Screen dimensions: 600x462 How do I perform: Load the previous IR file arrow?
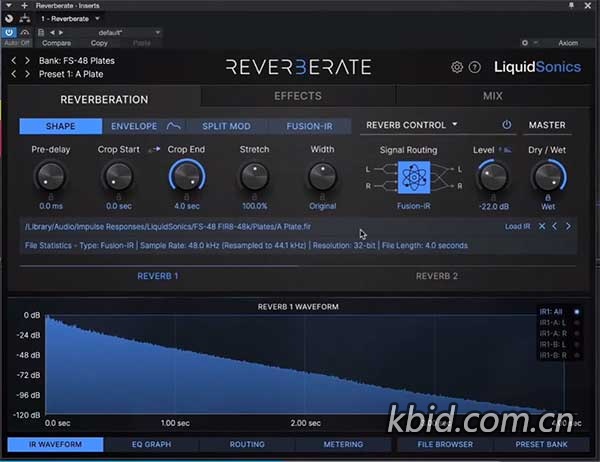tap(554, 226)
